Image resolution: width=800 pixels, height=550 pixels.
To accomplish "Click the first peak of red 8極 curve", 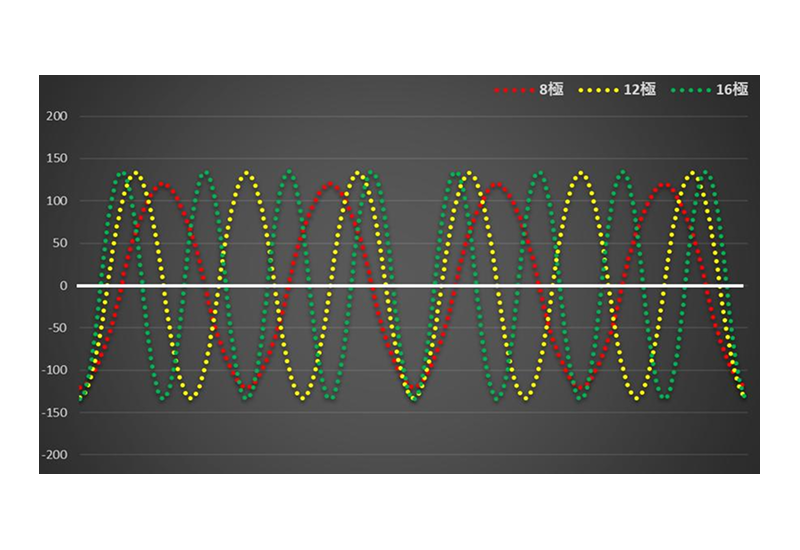I will [x=162, y=184].
